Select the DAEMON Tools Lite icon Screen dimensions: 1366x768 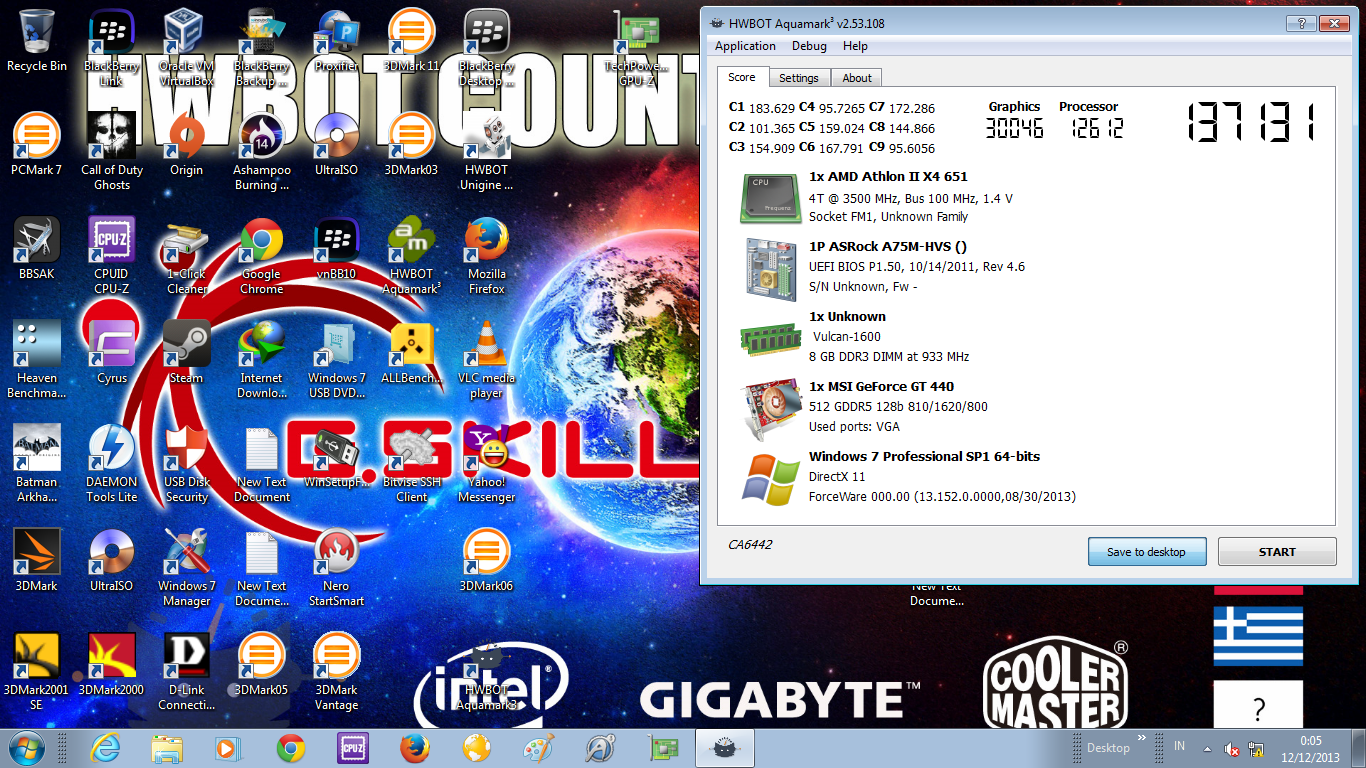[112, 463]
